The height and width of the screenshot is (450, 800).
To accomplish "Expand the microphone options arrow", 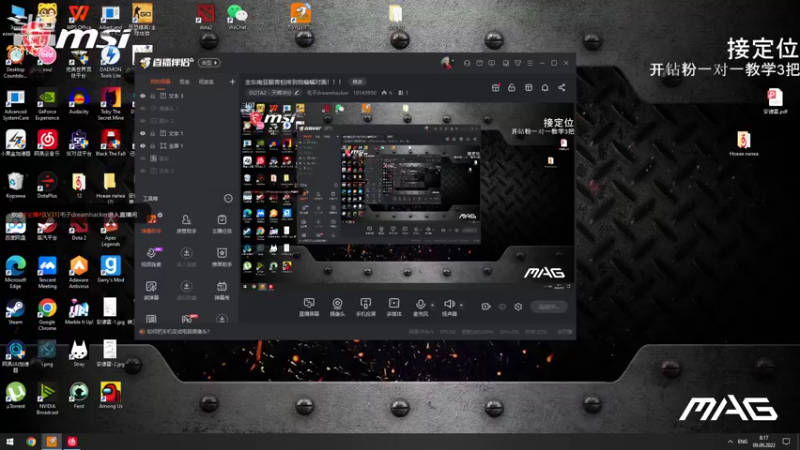I will (432, 305).
